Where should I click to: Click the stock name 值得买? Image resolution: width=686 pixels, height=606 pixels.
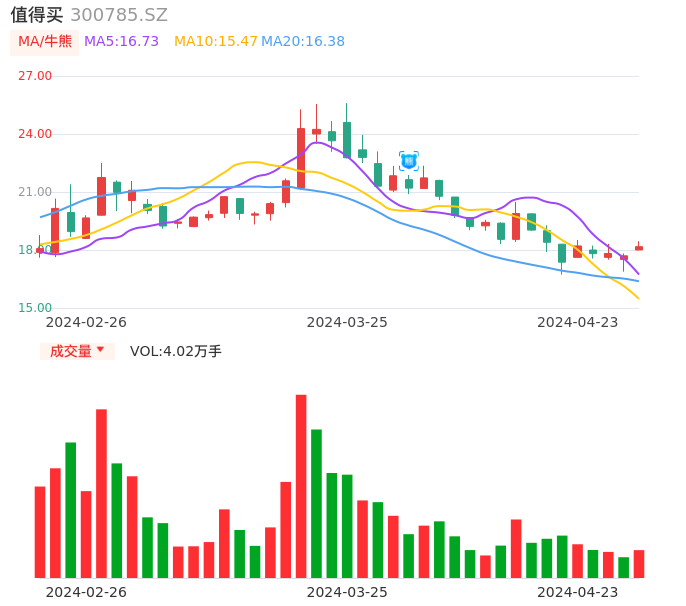tap(37, 14)
